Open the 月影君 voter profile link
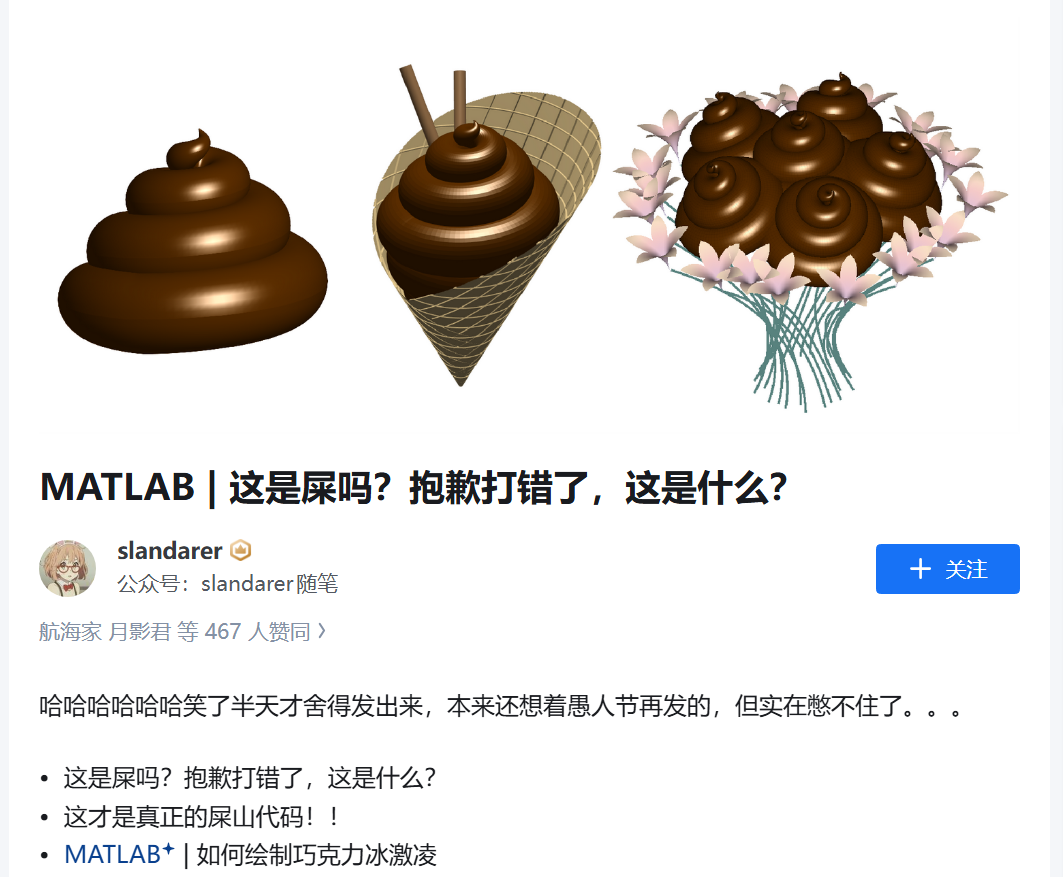Image resolution: width=1063 pixels, height=877 pixels. 140,632
